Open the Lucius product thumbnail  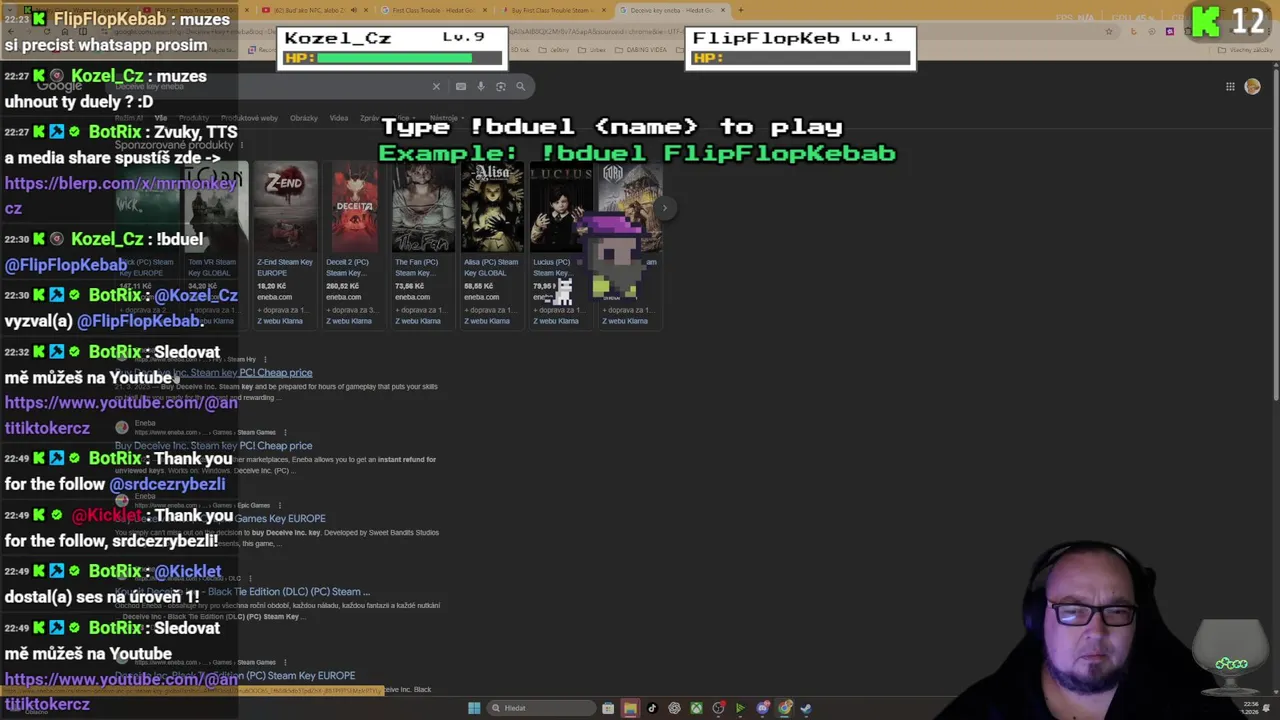(x=560, y=208)
